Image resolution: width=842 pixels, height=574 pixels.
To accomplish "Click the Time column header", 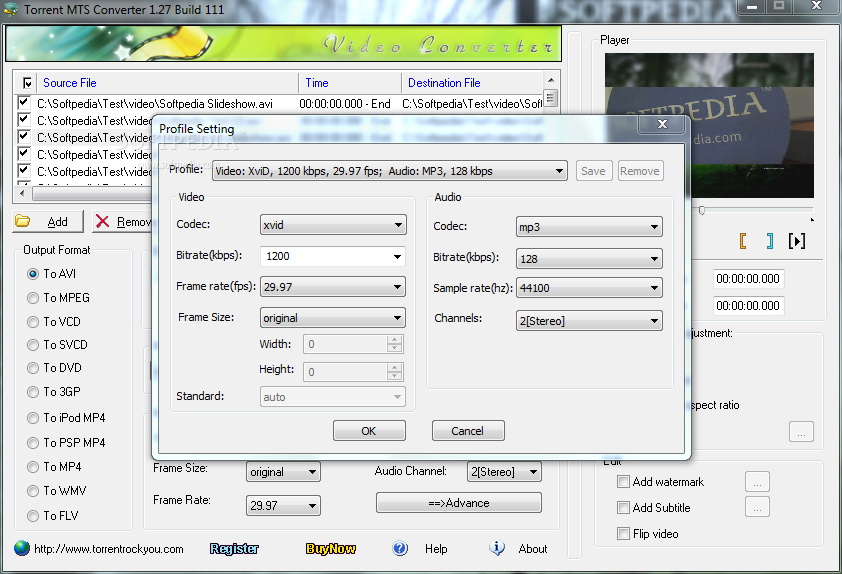I will (x=350, y=83).
